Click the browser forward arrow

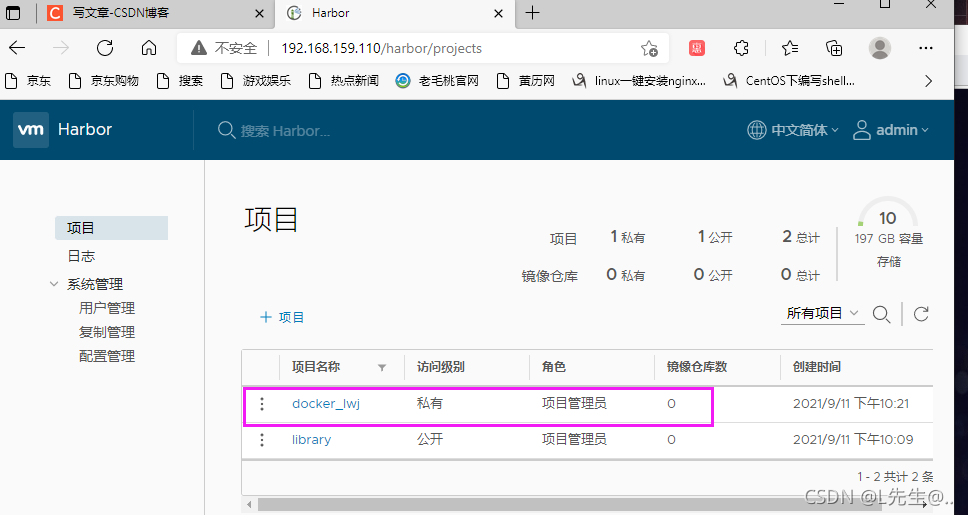click(x=60, y=48)
